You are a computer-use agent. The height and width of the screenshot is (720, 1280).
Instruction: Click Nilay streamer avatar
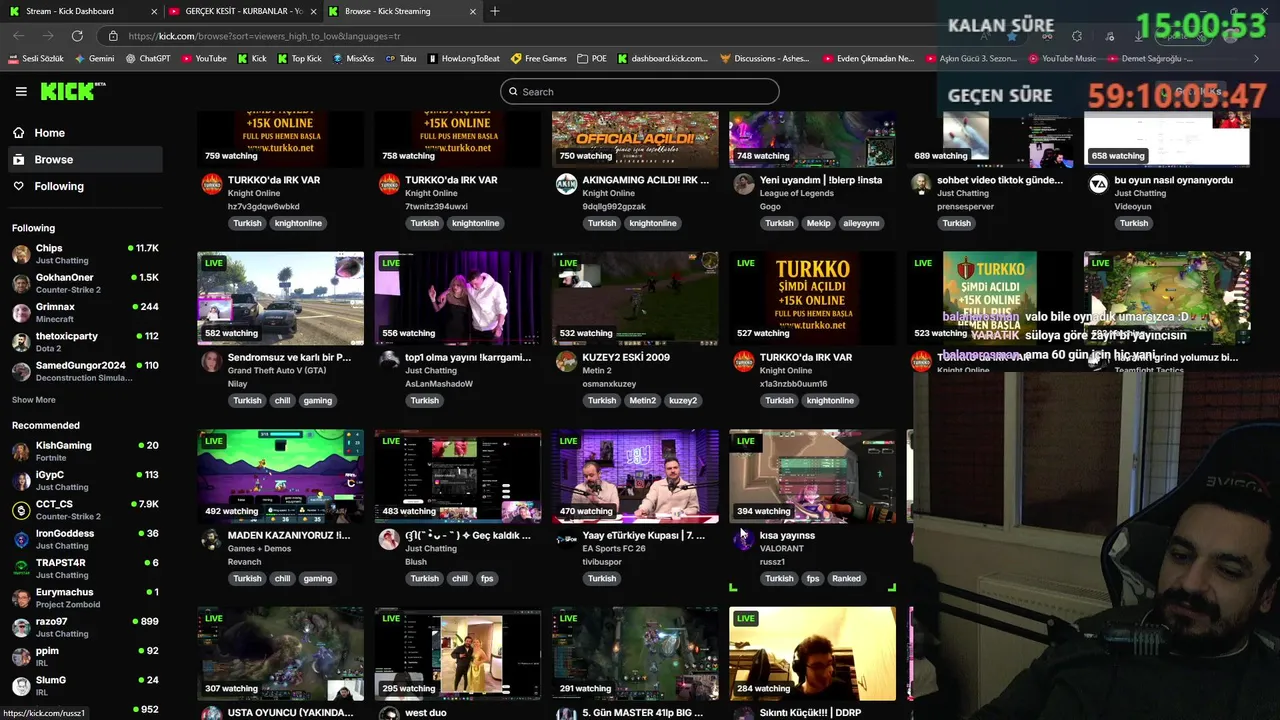click(211, 362)
